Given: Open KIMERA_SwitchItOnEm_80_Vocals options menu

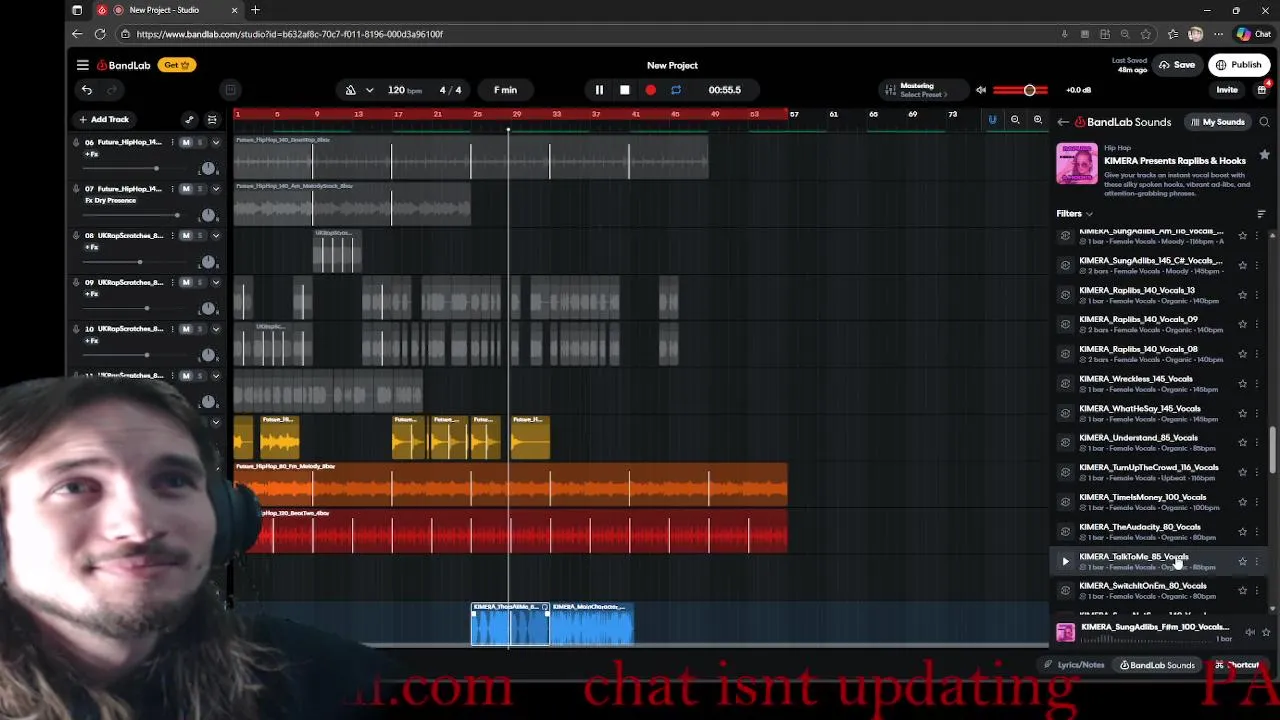Looking at the screenshot, I should (1257, 591).
